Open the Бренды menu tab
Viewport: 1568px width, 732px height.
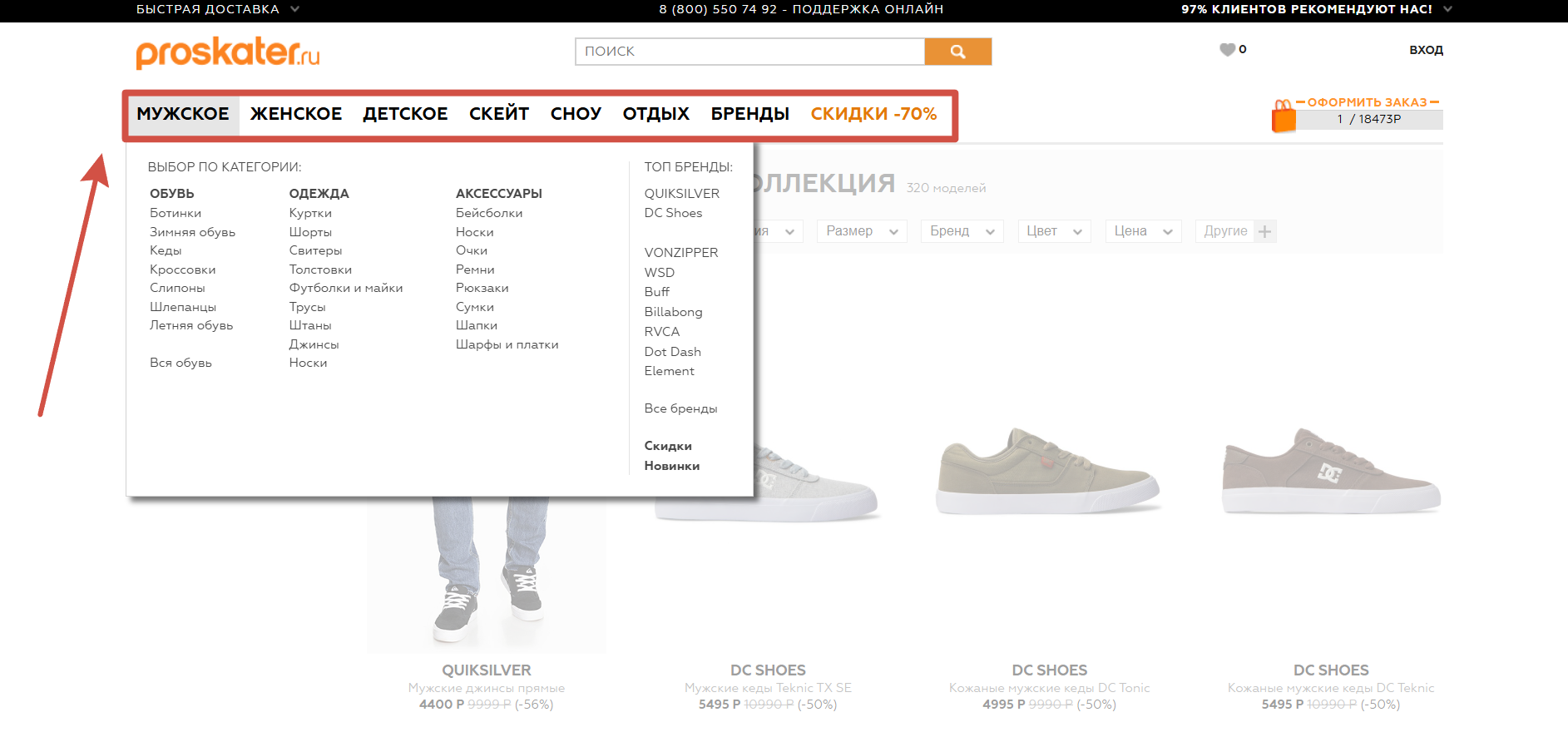[750, 114]
